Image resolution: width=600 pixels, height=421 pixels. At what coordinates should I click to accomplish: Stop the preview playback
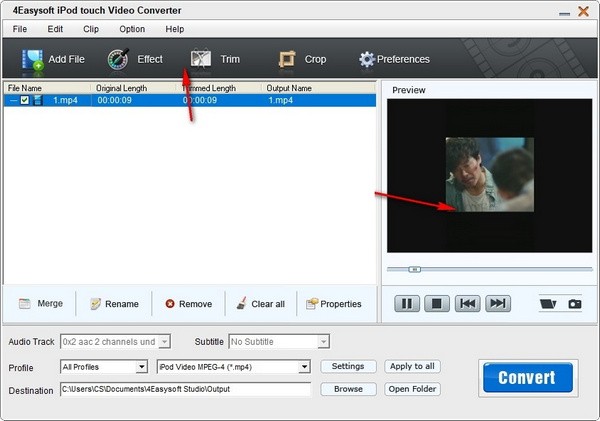(x=435, y=303)
